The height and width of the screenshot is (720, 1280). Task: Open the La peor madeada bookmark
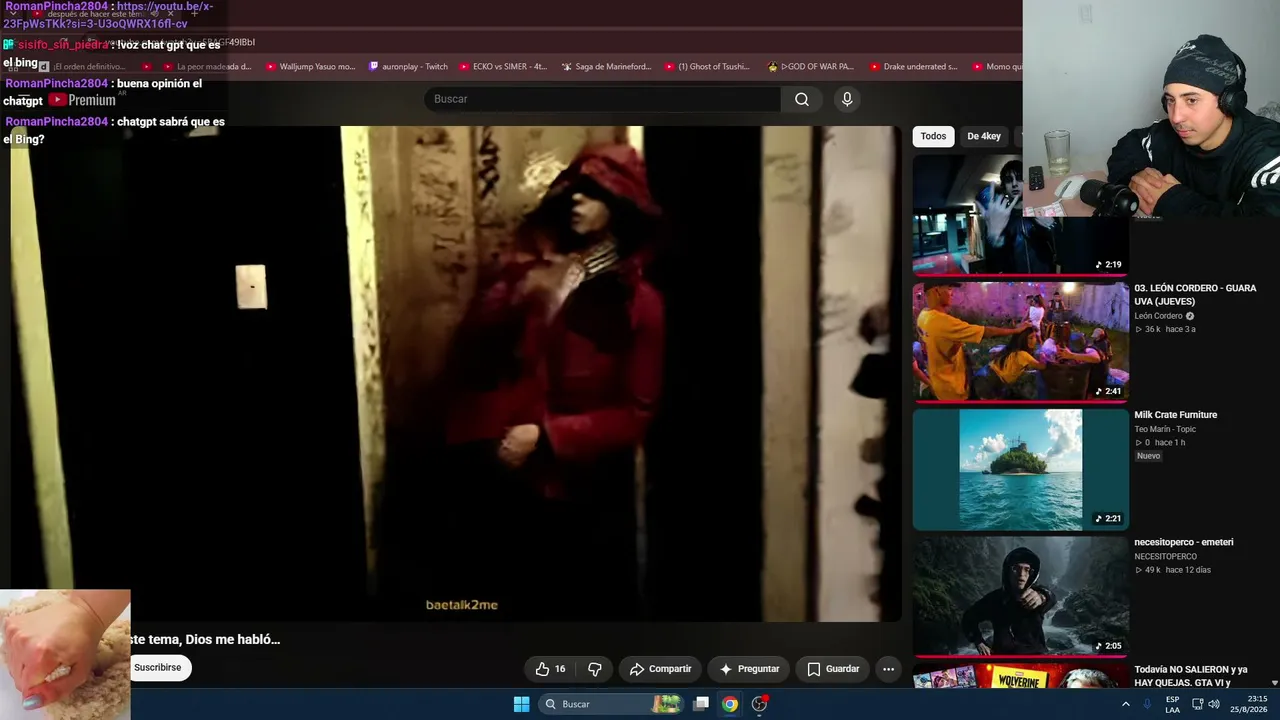point(207,67)
